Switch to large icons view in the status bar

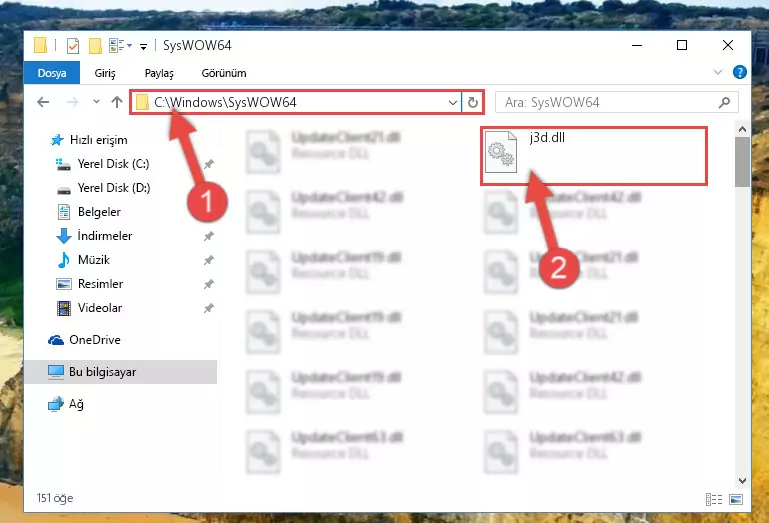click(x=736, y=499)
